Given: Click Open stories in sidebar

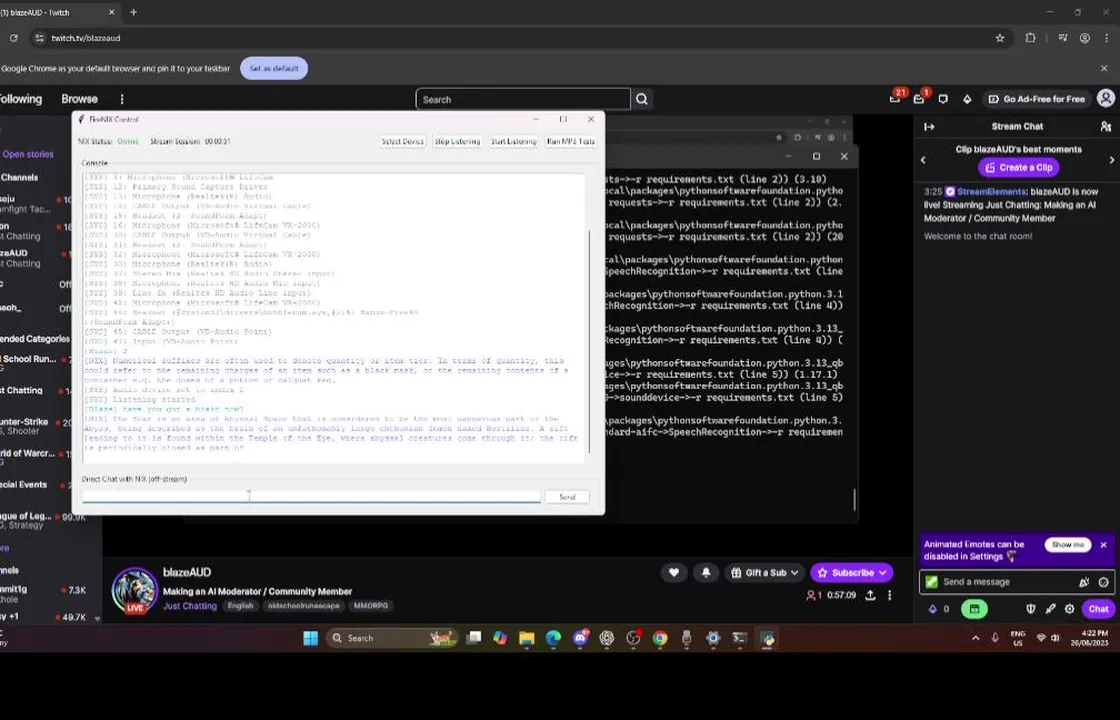Looking at the screenshot, I should 28,154.
